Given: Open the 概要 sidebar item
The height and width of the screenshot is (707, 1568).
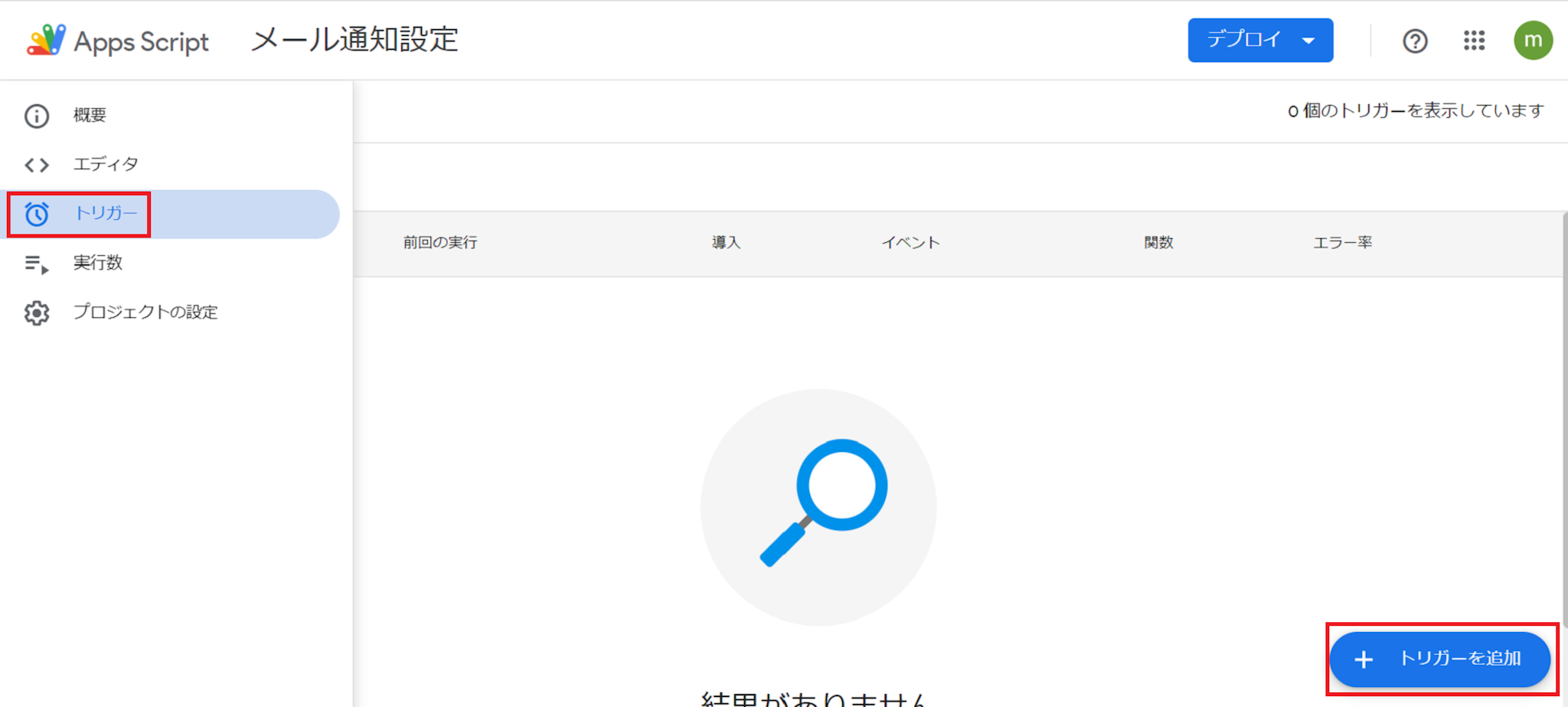Looking at the screenshot, I should 90,115.
